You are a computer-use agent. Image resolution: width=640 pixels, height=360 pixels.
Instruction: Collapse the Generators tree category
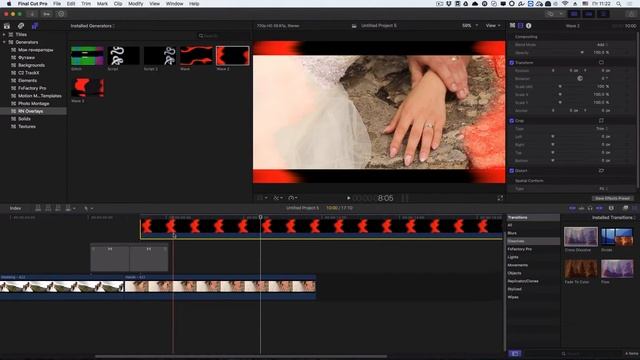coord(4,42)
